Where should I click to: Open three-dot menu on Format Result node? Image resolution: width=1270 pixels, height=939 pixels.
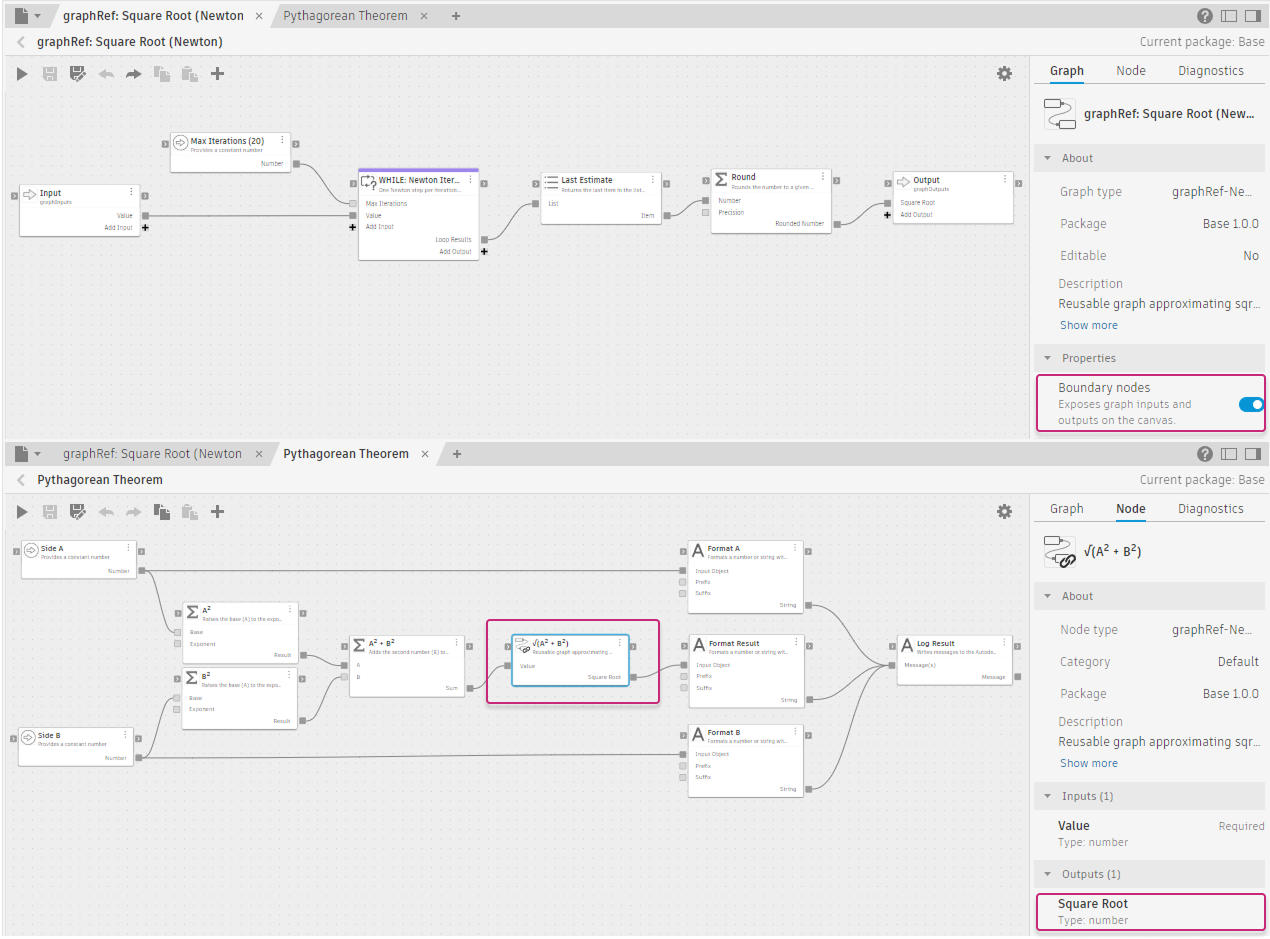(796, 643)
